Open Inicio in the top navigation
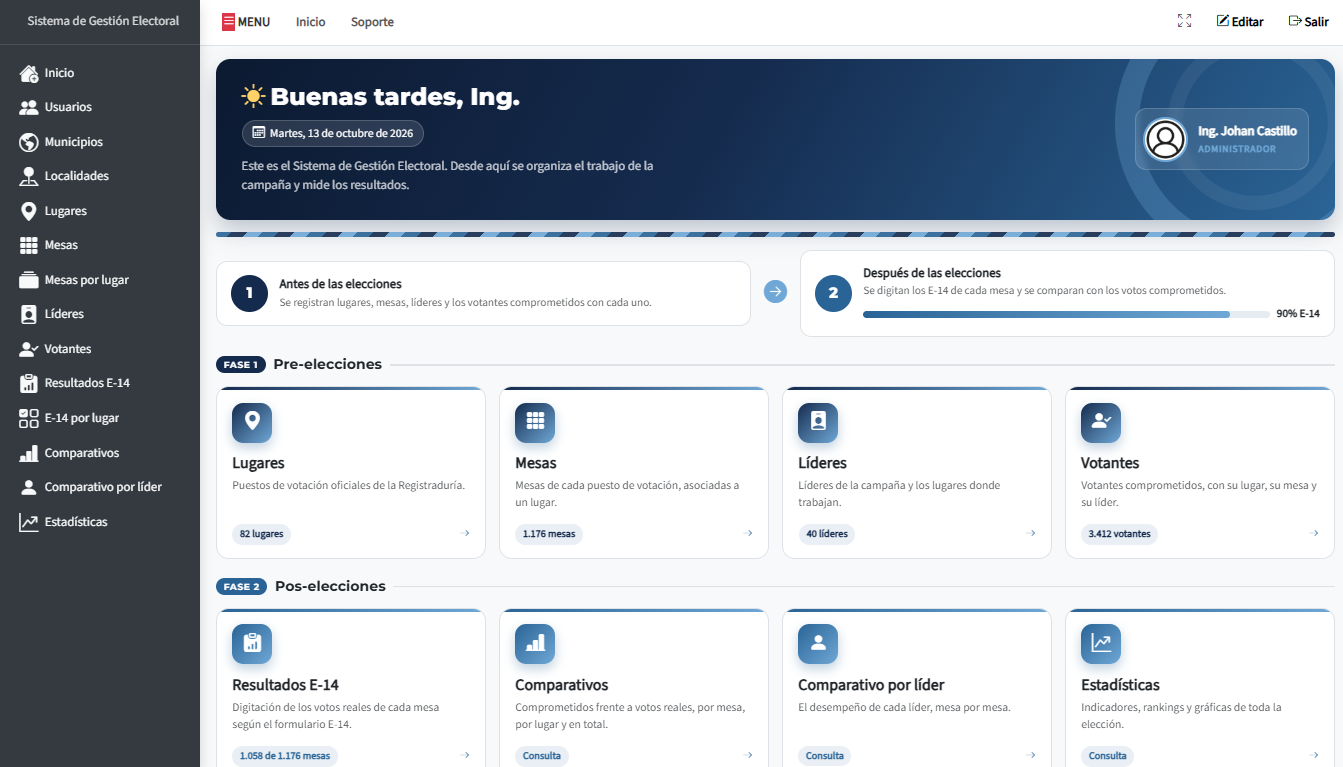The width and height of the screenshot is (1343, 767). pos(311,22)
